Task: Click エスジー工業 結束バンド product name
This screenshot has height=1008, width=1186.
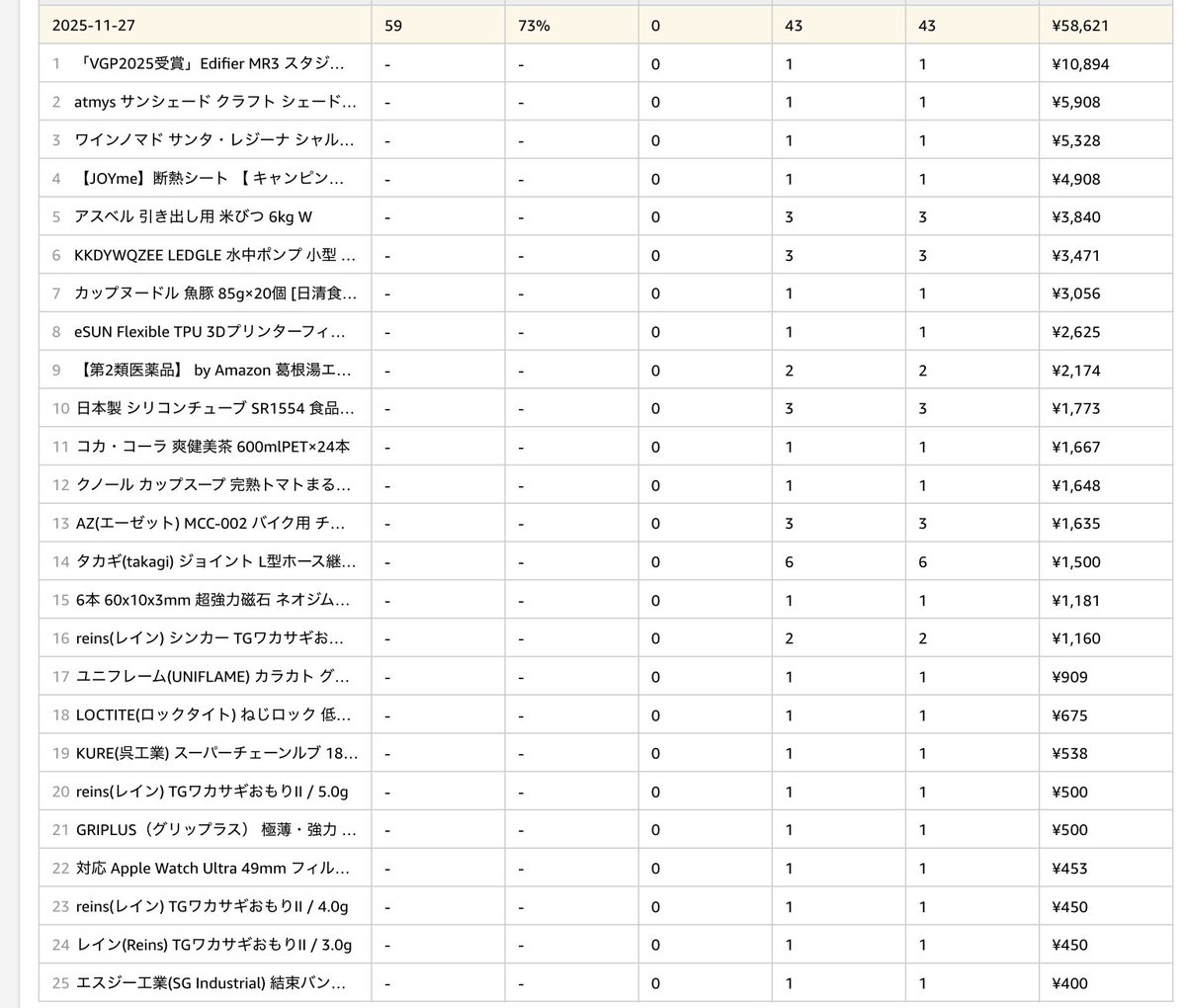Action: tap(212, 983)
